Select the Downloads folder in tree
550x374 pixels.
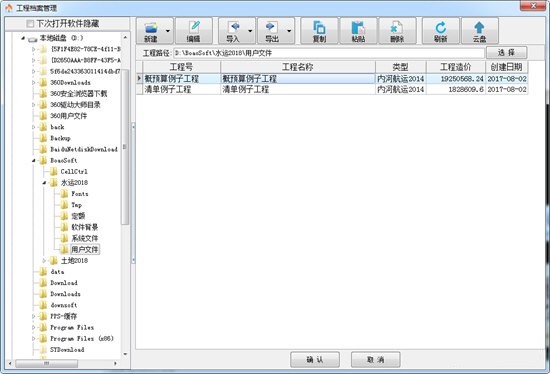click(x=65, y=294)
